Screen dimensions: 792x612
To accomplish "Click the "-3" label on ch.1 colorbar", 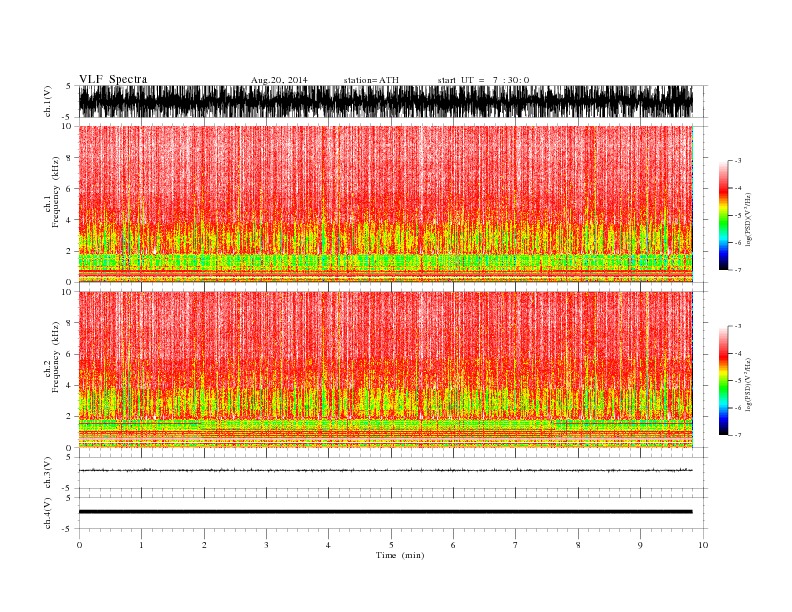I will pyautogui.click(x=738, y=161).
